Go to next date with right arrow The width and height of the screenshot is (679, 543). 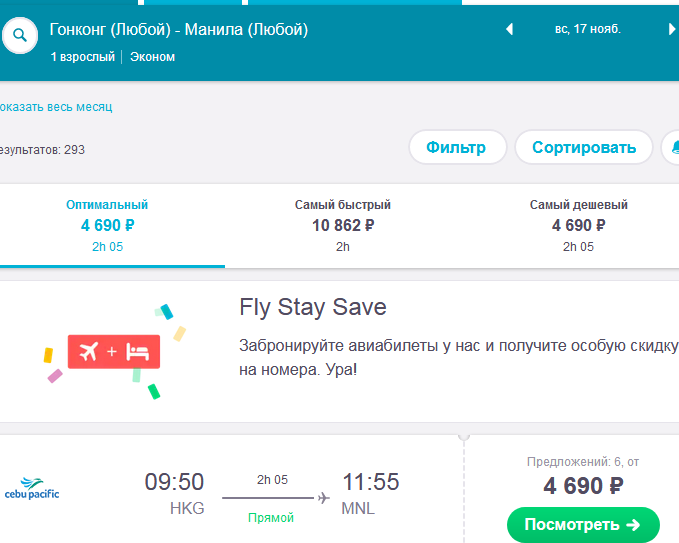tap(671, 29)
